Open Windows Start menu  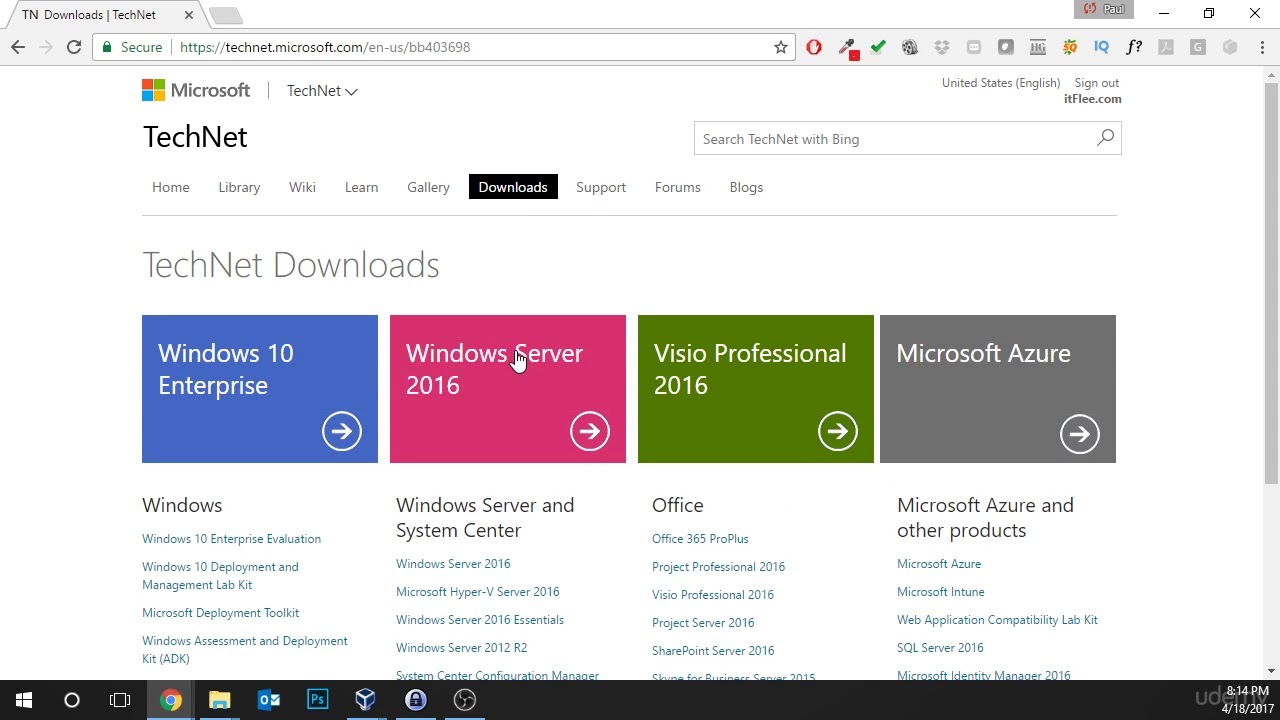(x=24, y=700)
